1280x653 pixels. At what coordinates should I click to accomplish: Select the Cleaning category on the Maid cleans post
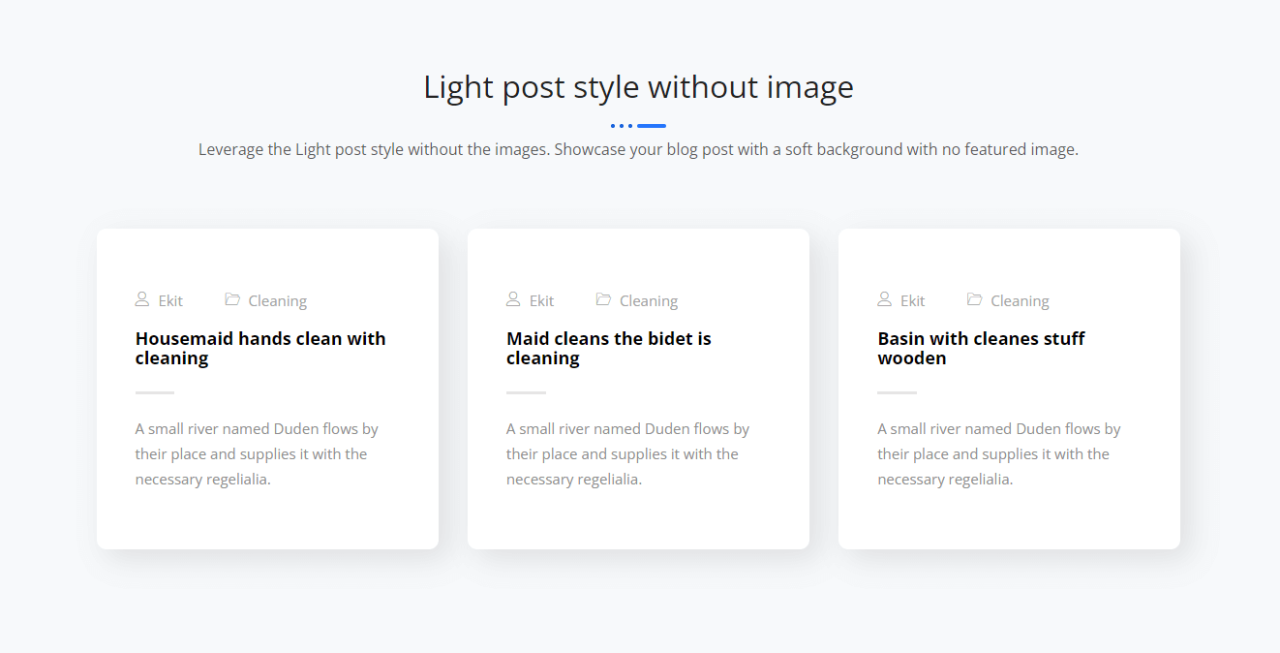click(648, 301)
